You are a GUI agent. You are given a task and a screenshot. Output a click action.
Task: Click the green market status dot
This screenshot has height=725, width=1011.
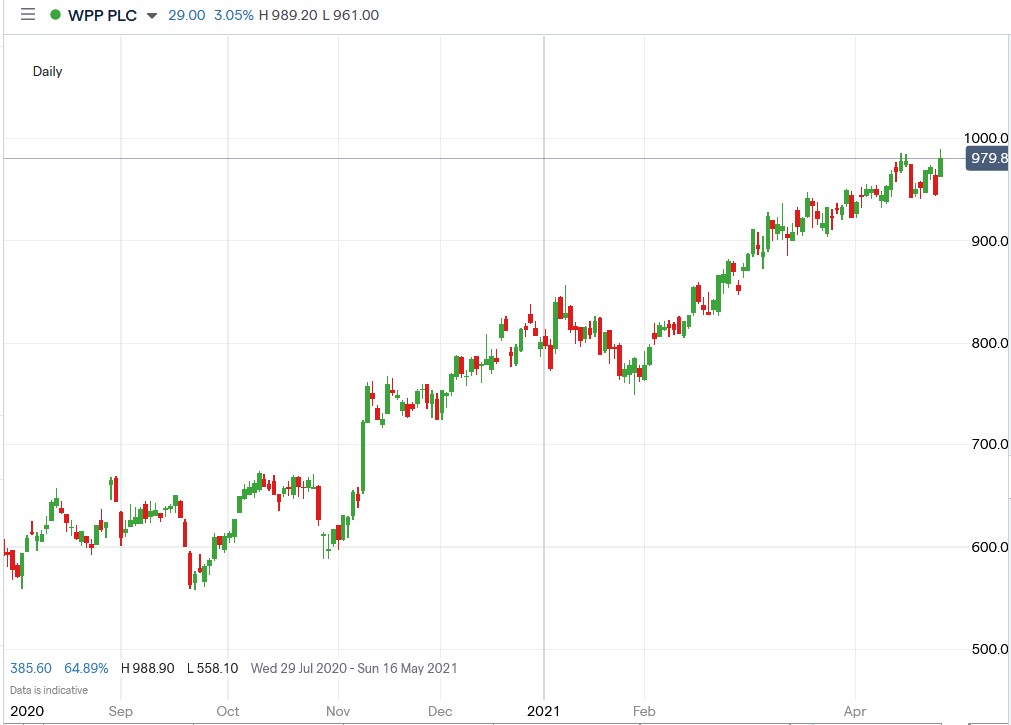pyautogui.click(x=55, y=15)
